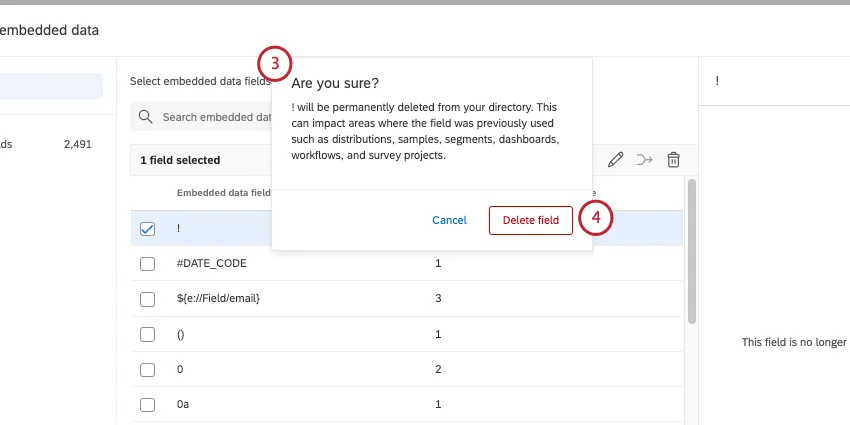The height and width of the screenshot is (425, 850).
Task: Sort by Embedded data field column header
Action: pyautogui.click(x=223, y=193)
